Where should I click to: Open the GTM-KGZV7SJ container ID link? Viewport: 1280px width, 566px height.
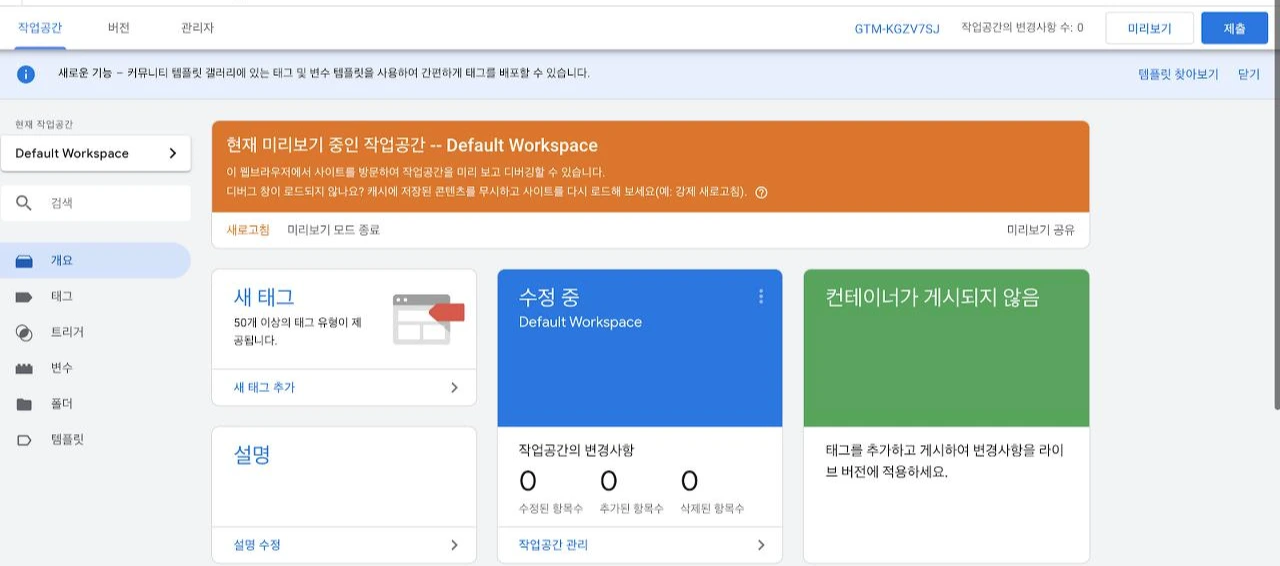897,28
